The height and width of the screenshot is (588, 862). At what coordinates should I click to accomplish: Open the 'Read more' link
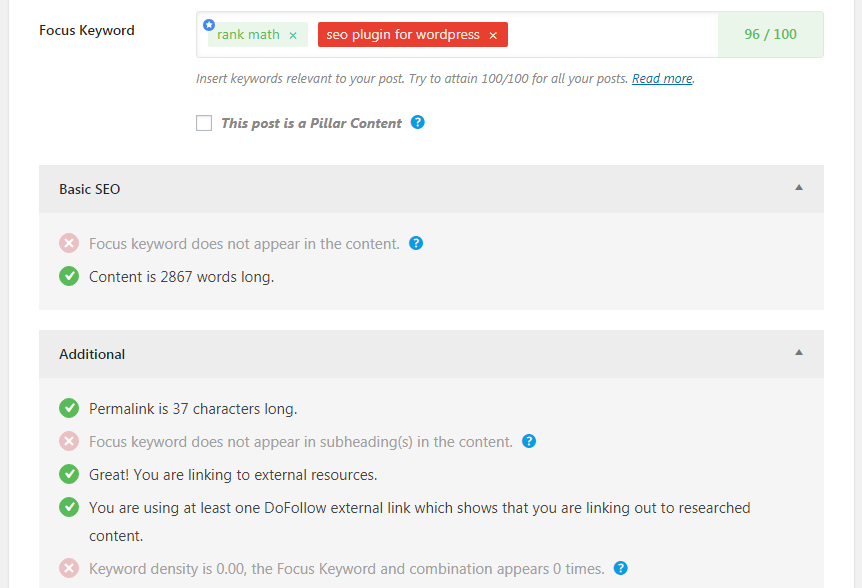point(662,79)
